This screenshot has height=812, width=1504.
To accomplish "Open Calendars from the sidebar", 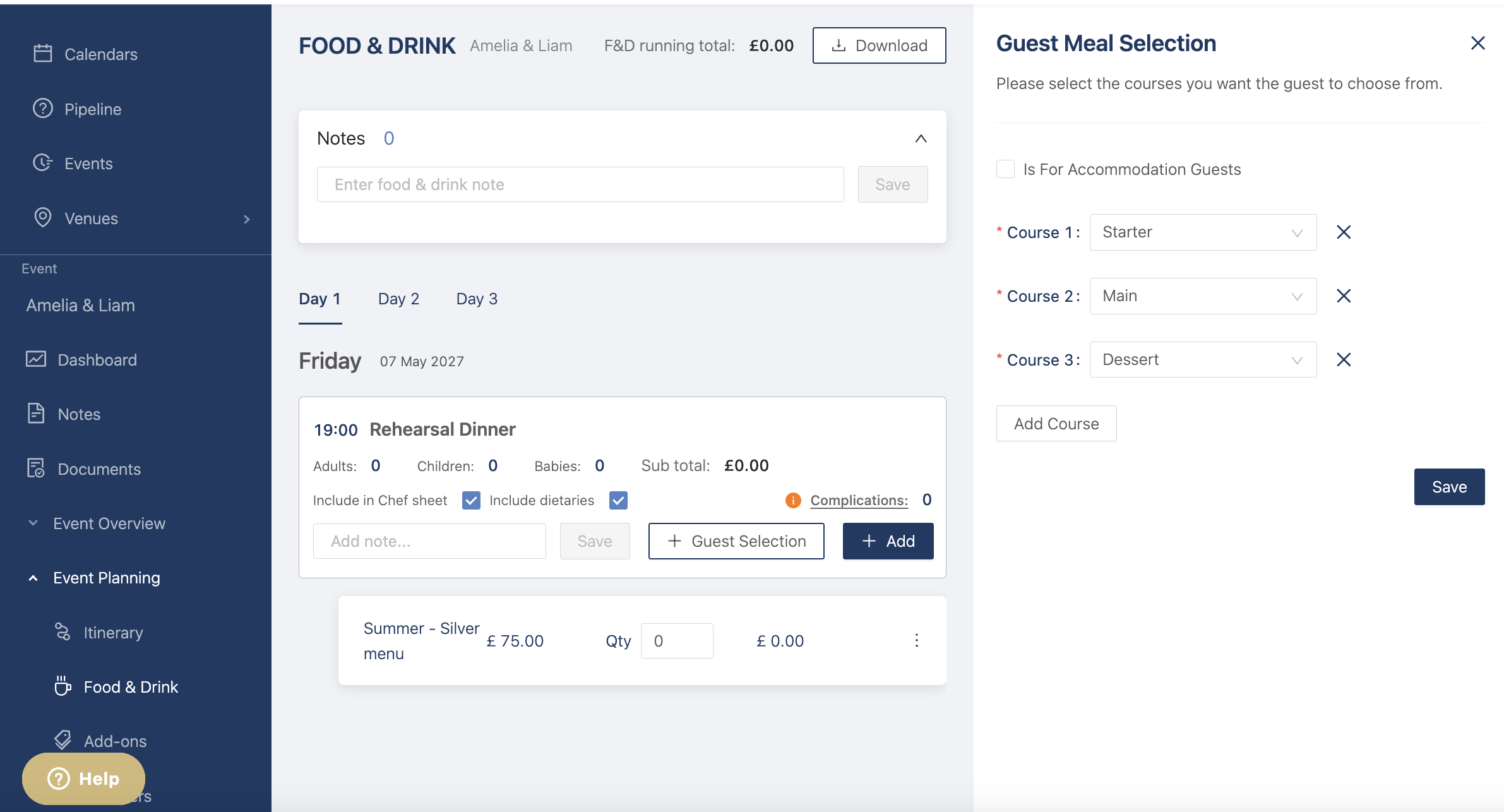I will [x=100, y=54].
